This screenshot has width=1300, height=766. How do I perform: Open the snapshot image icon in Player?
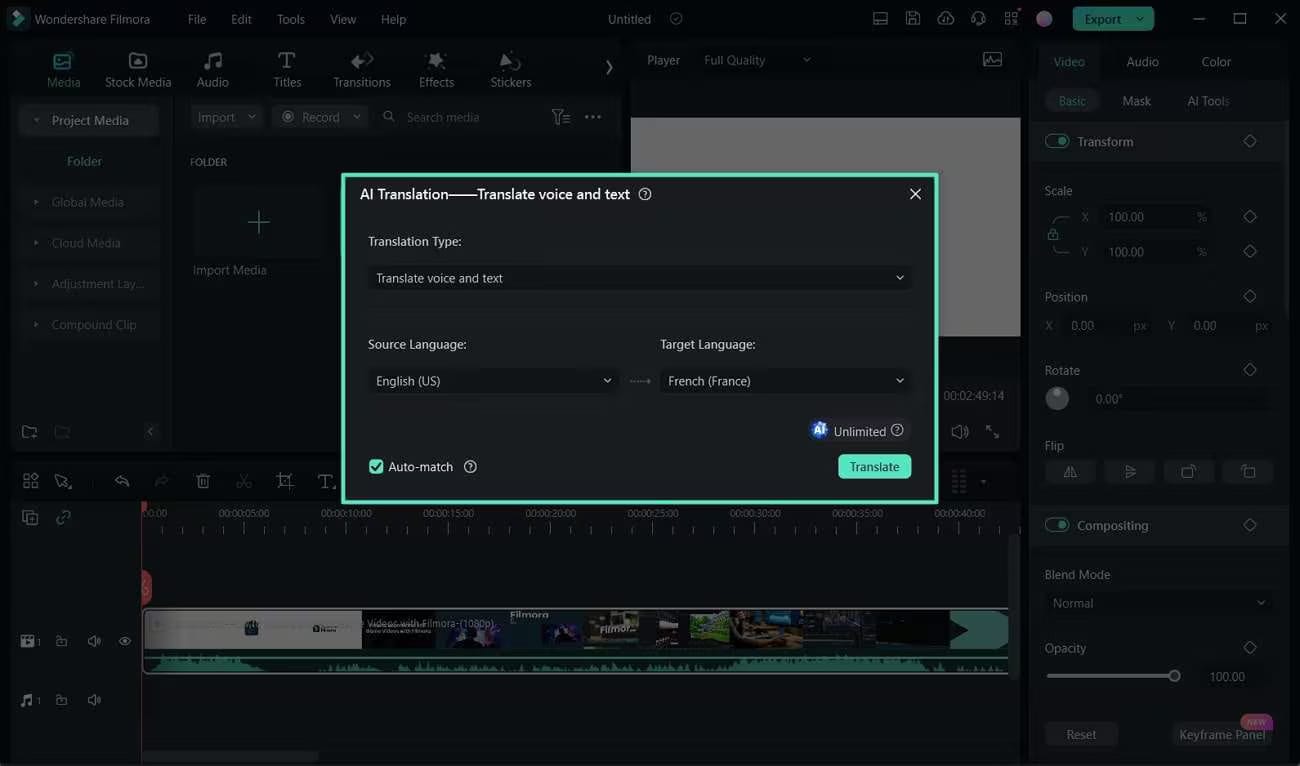point(992,60)
